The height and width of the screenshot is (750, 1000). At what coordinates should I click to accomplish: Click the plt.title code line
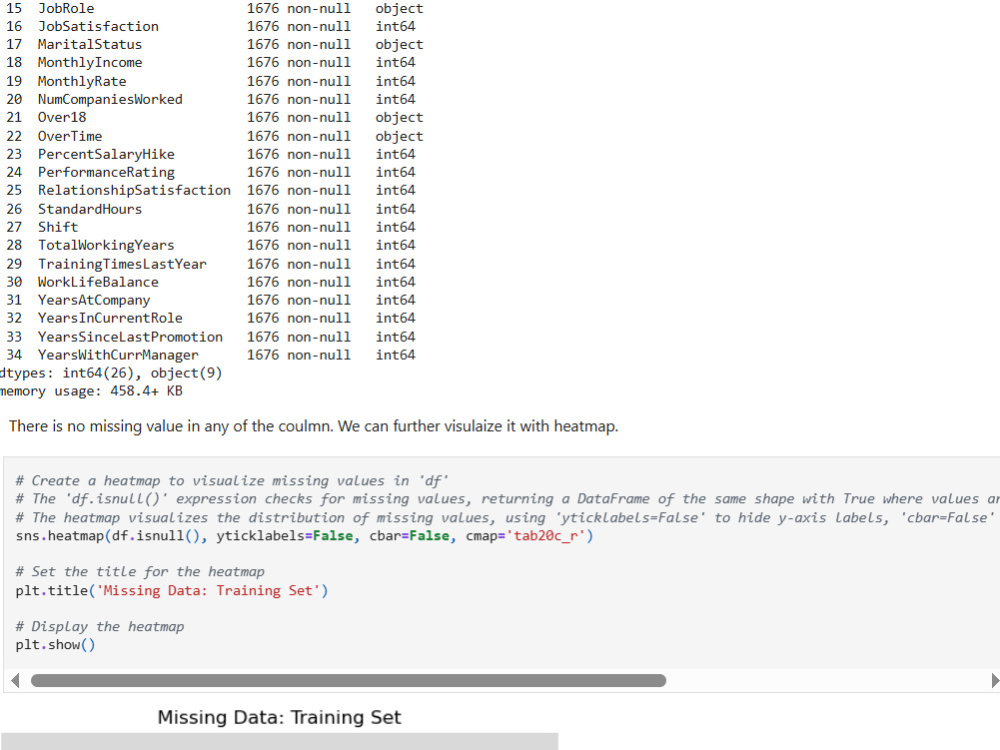tap(172, 591)
